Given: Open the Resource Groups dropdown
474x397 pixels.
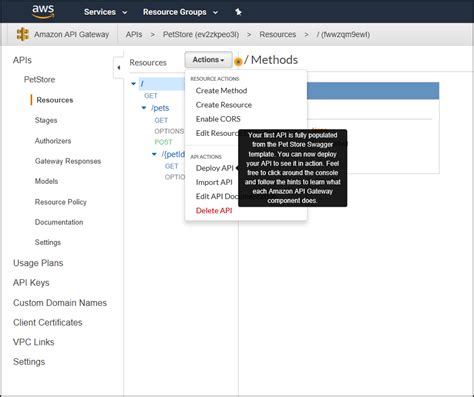Looking at the screenshot, I should tap(180, 12).
